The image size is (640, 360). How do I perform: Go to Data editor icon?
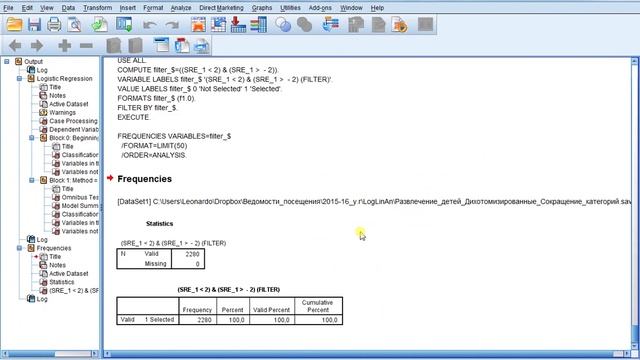(x=198, y=25)
